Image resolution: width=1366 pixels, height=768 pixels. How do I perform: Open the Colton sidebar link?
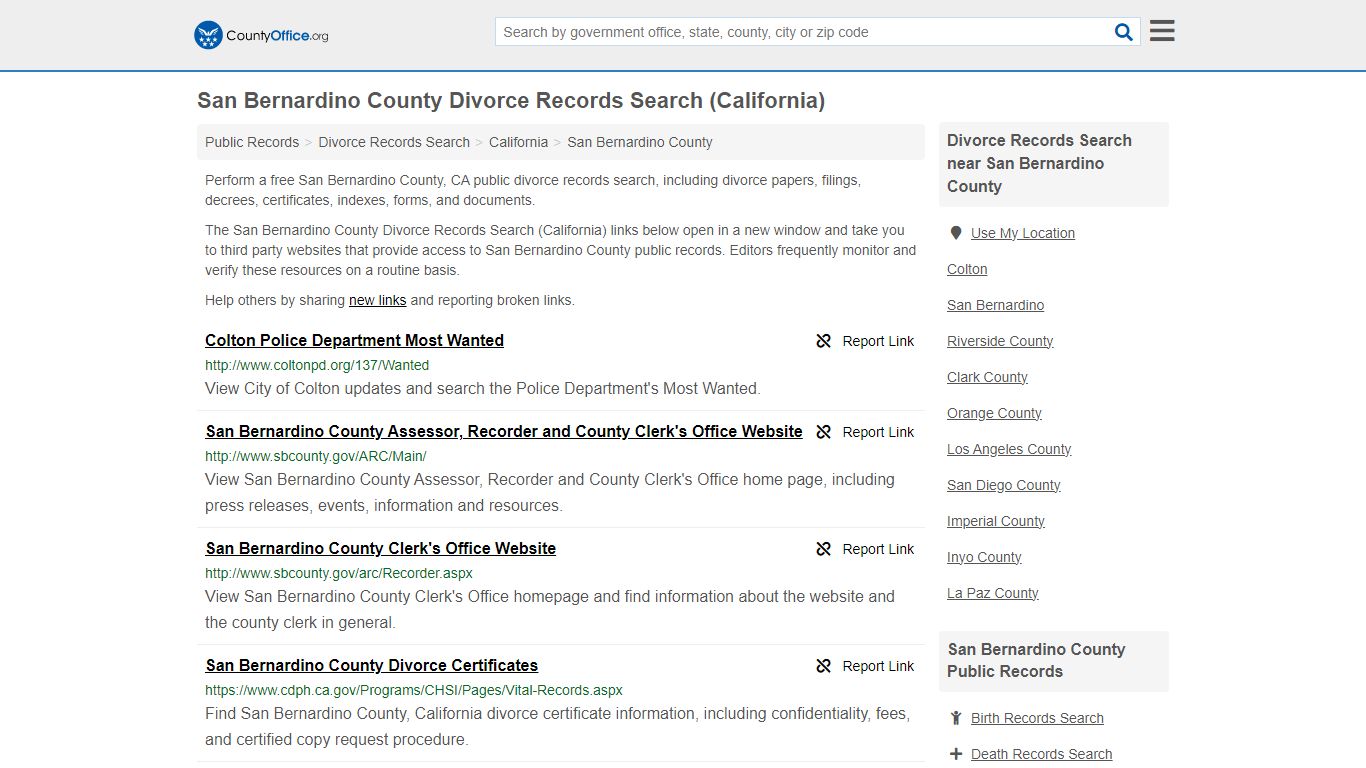click(967, 269)
